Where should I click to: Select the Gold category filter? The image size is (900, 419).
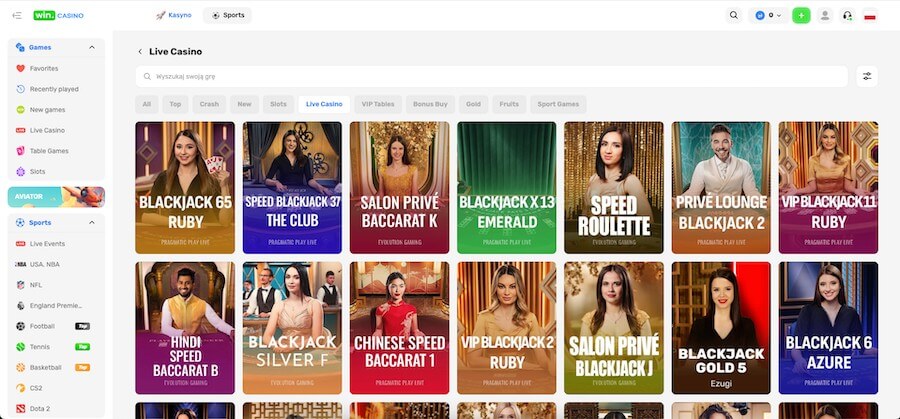pyautogui.click(x=474, y=104)
